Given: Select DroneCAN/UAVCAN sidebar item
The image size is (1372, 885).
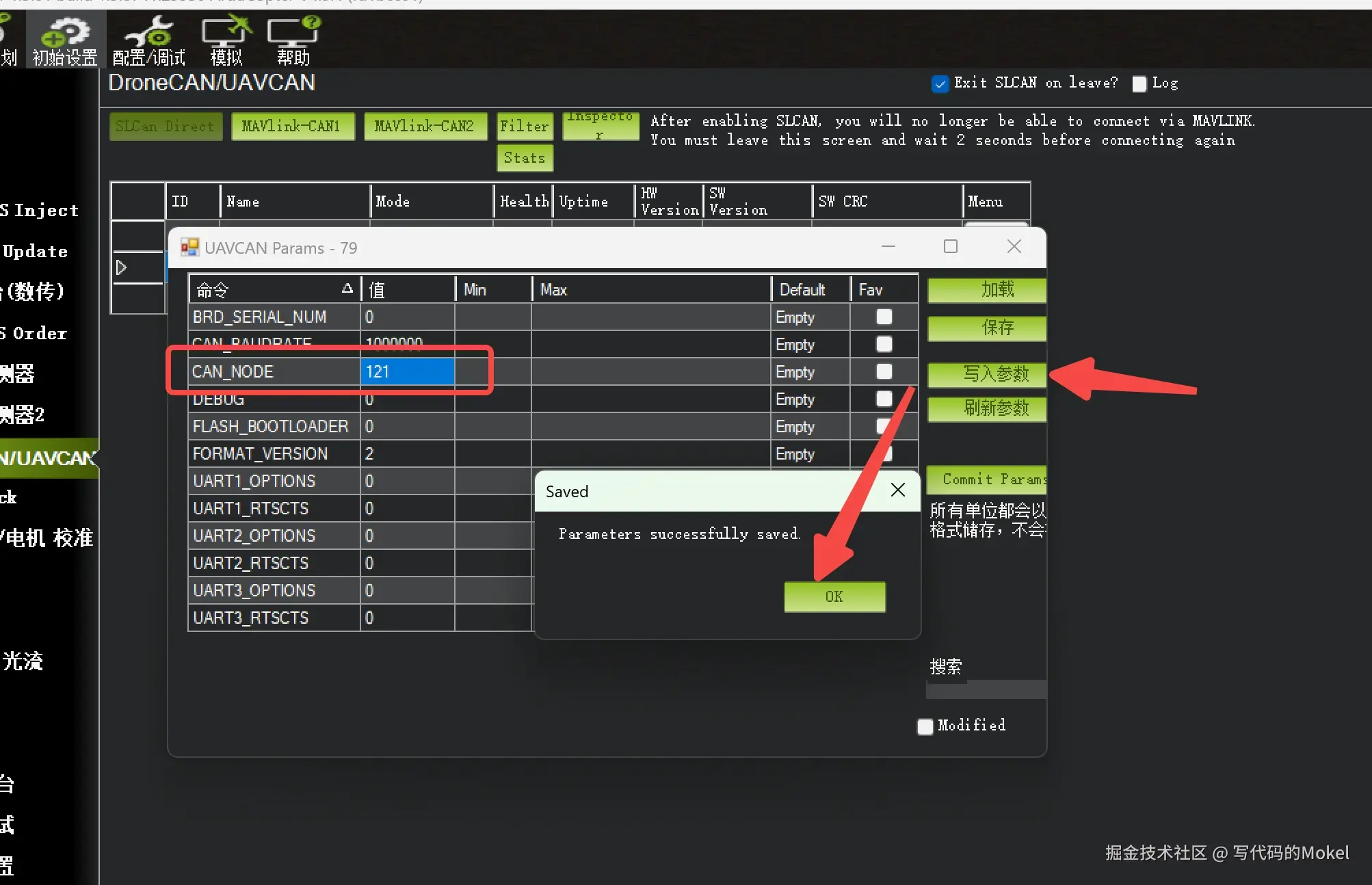Looking at the screenshot, I should [48, 458].
